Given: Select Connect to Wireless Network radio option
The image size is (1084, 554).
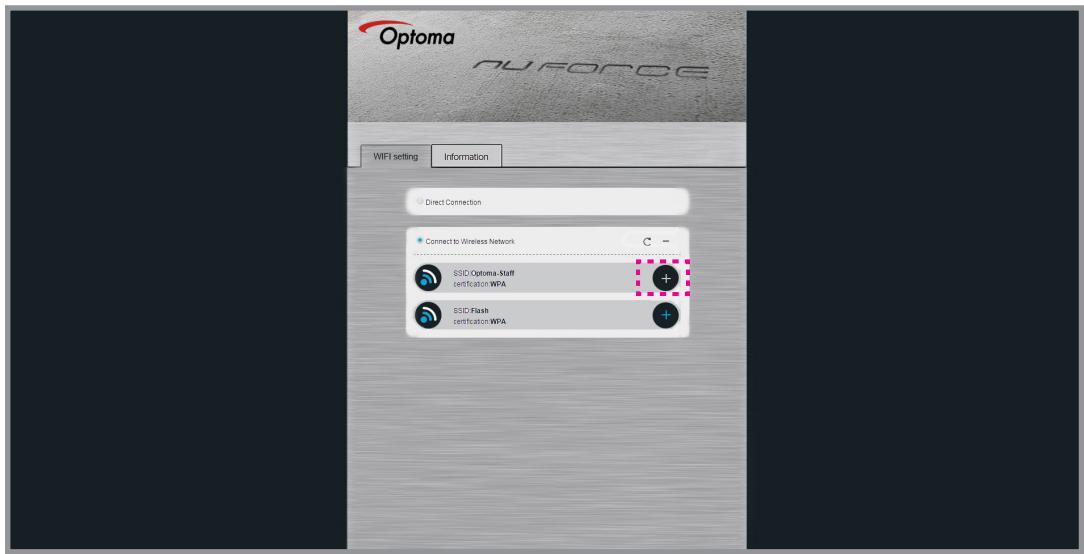Looking at the screenshot, I should coord(420,241).
